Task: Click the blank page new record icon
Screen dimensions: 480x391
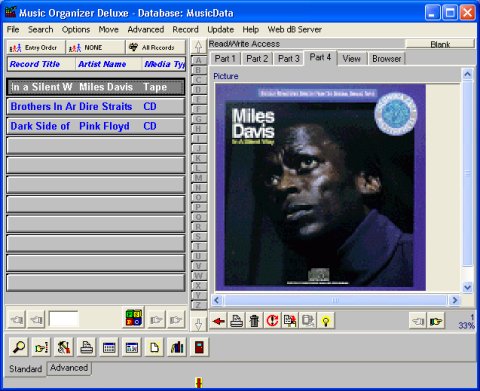Action: point(154,347)
